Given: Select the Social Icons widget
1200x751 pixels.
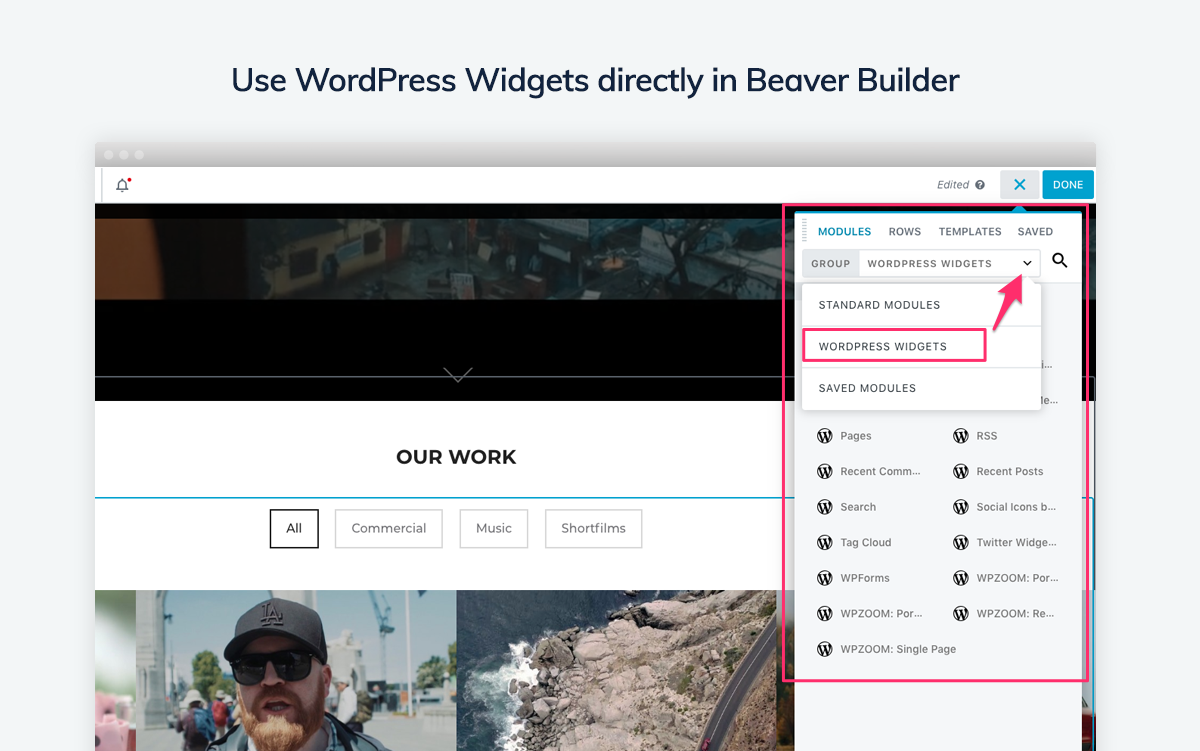Looking at the screenshot, I should coord(1005,507).
